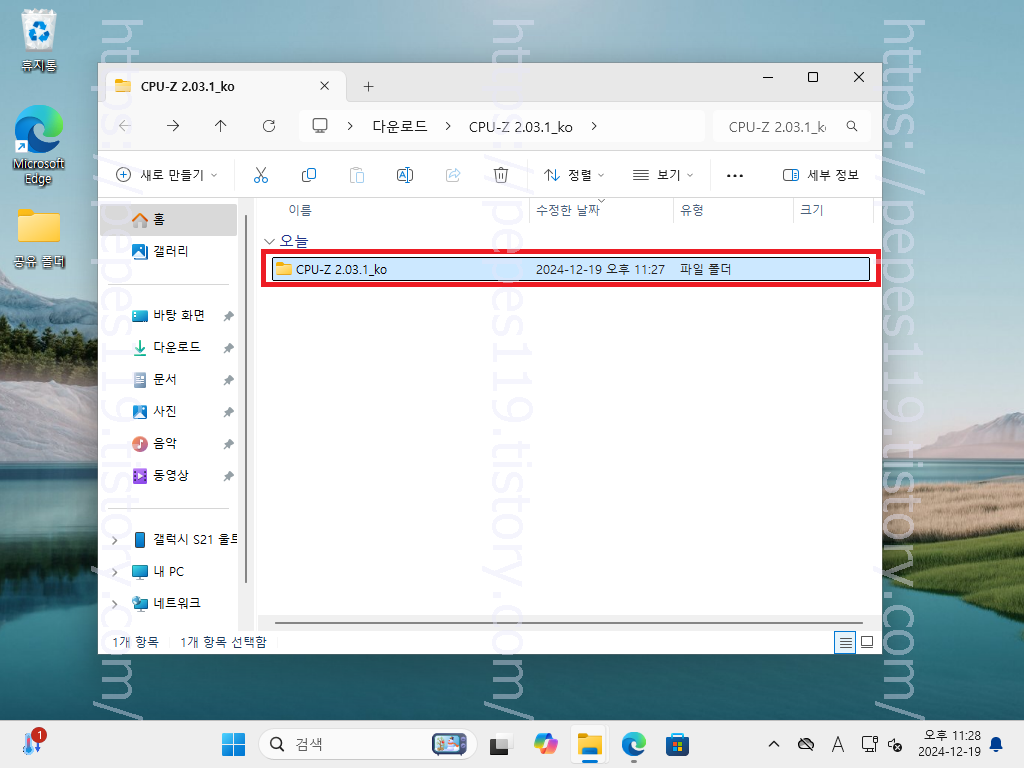This screenshot has height=768, width=1024.
Task: Click 다운로드 breadcrumb in address bar
Action: [x=400, y=126]
